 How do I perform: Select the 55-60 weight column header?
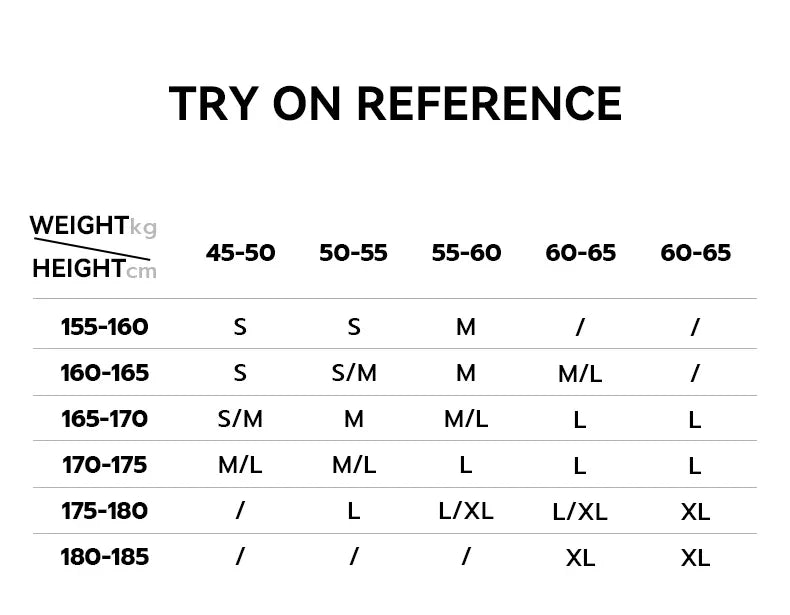[466, 253]
